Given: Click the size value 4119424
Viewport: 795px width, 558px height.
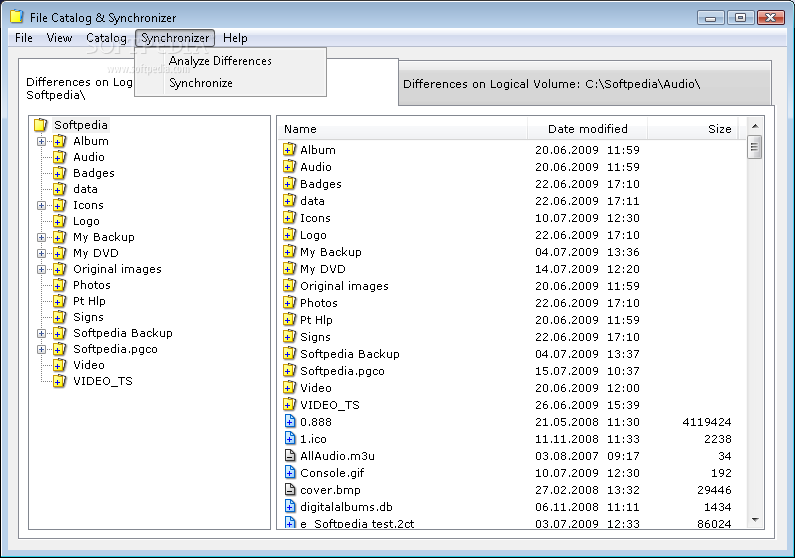Looking at the screenshot, I should coord(707,422).
